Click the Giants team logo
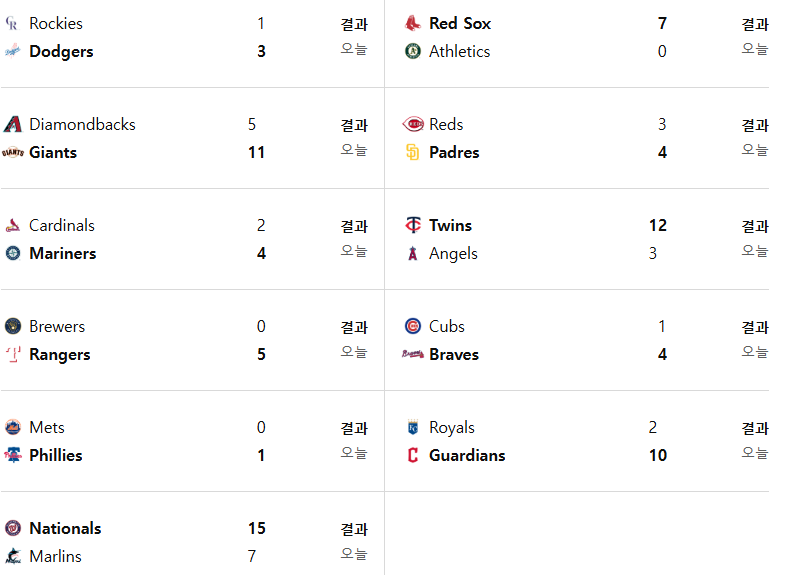Viewport: 790px width, 575px height. coord(12,153)
